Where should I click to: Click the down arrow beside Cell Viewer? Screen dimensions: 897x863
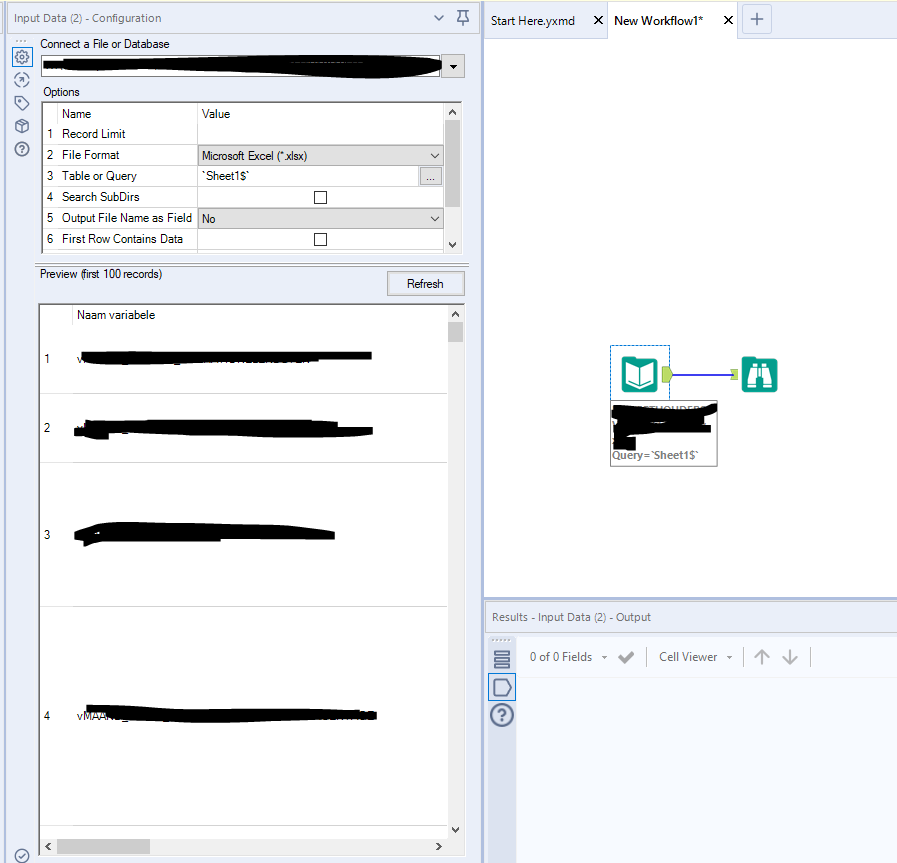point(790,657)
